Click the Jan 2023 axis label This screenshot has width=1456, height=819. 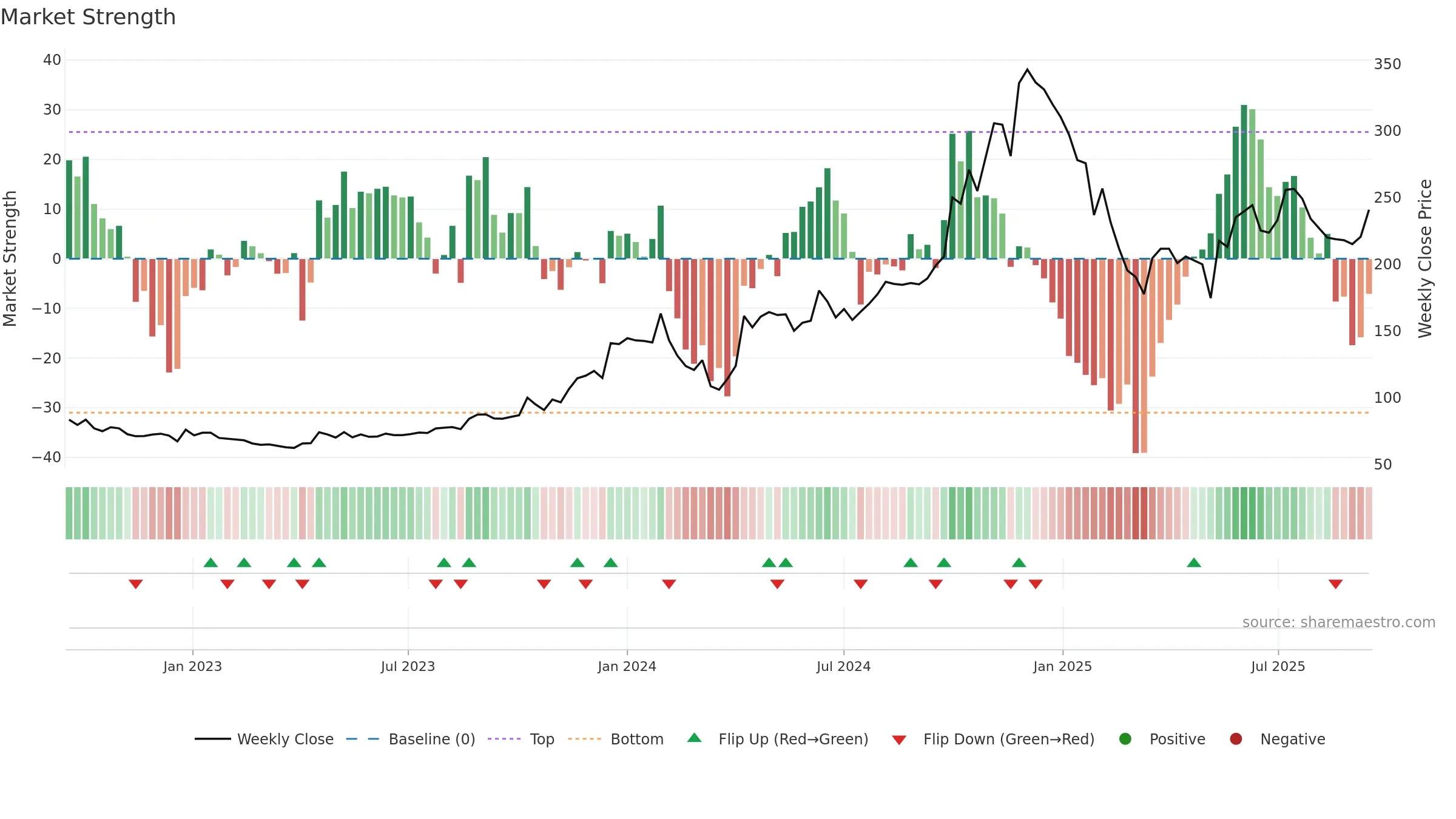pos(192,666)
